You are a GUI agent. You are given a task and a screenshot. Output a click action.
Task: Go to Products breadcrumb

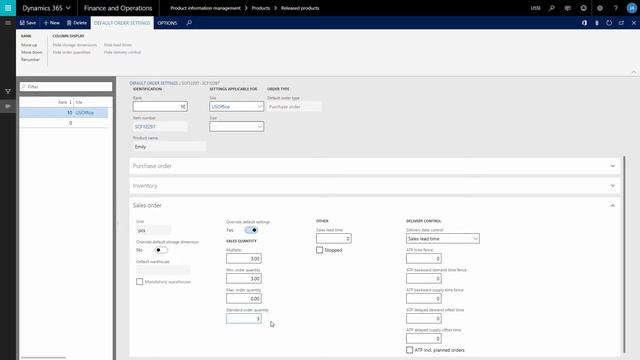(261, 8)
